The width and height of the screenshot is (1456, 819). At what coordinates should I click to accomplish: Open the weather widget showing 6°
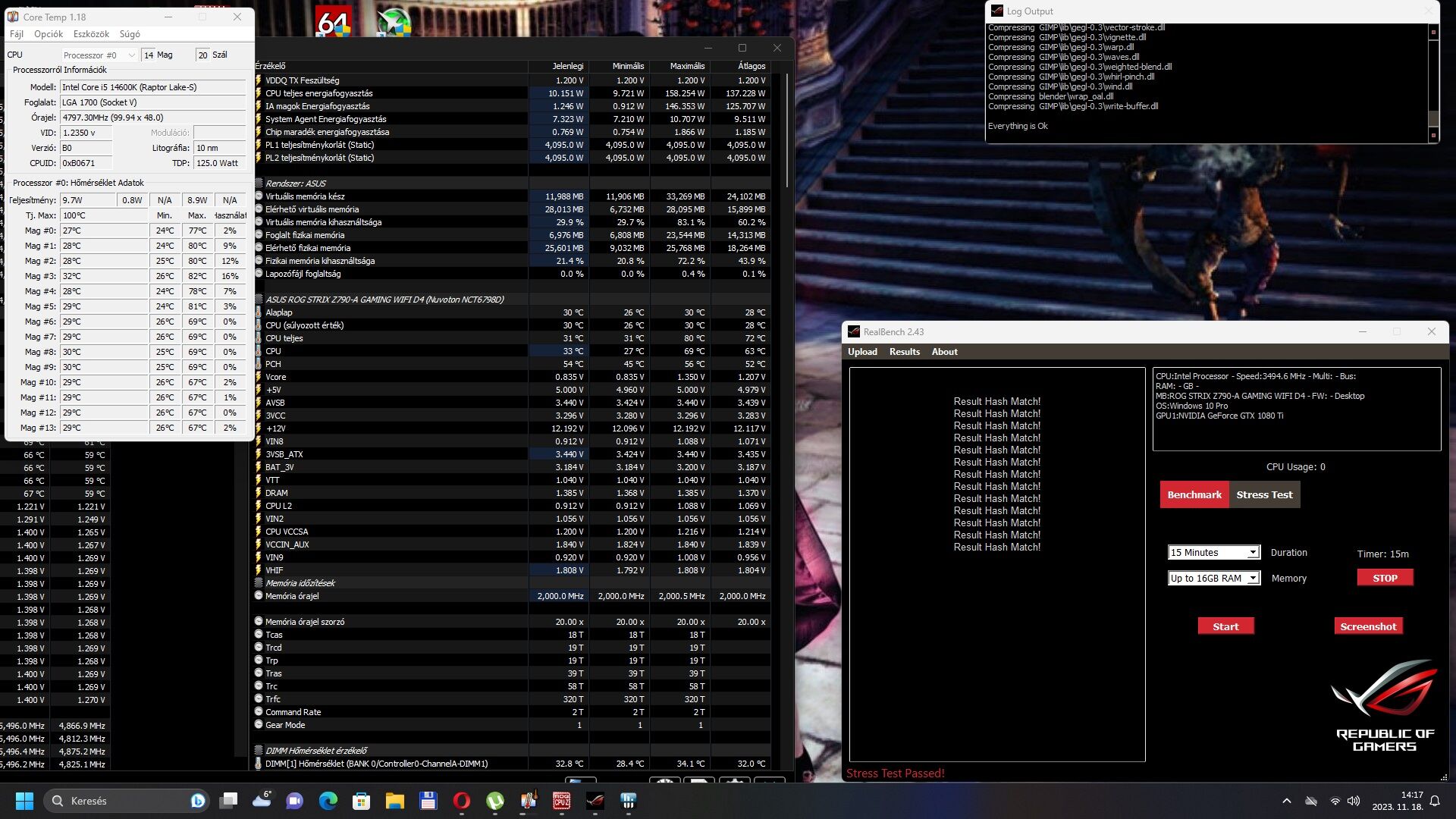pyautogui.click(x=262, y=800)
